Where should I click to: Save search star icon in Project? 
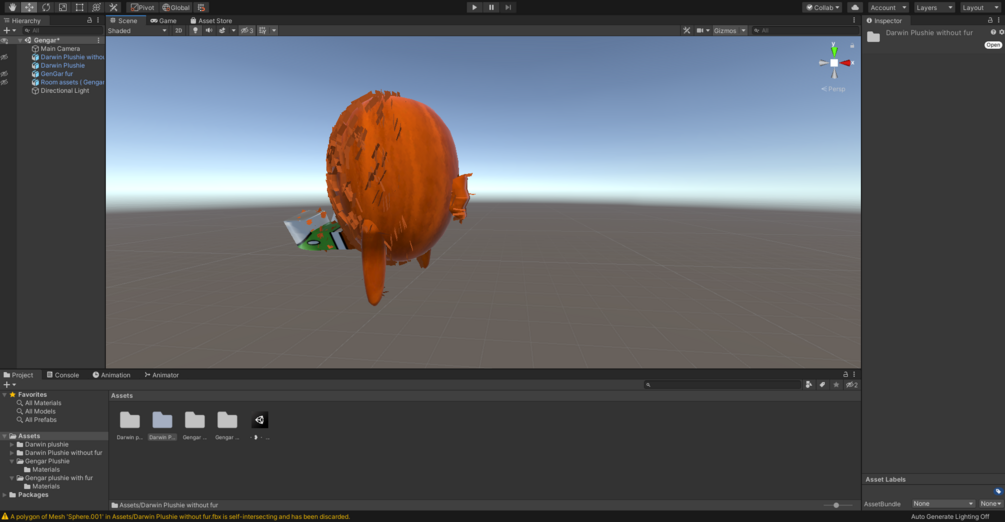836,385
